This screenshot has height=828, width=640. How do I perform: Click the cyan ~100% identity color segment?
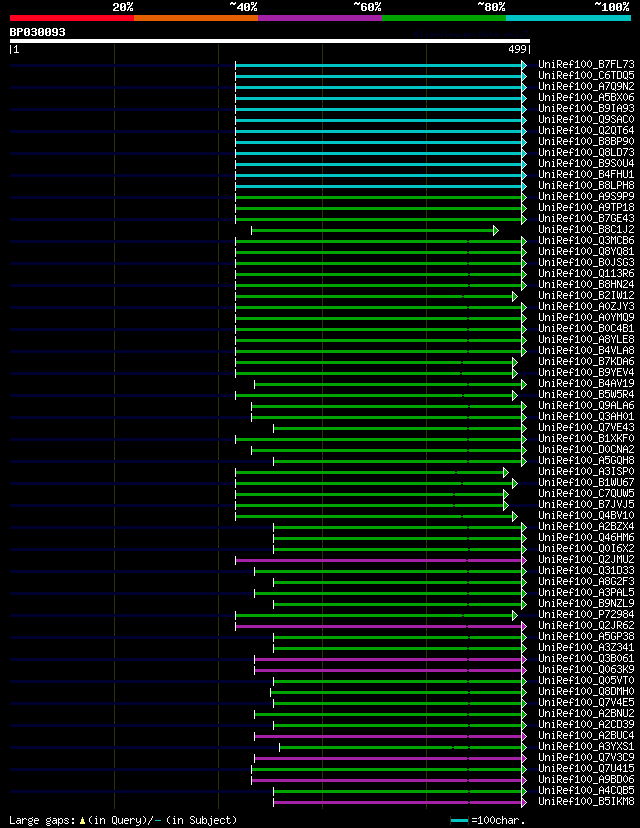tap(569, 18)
